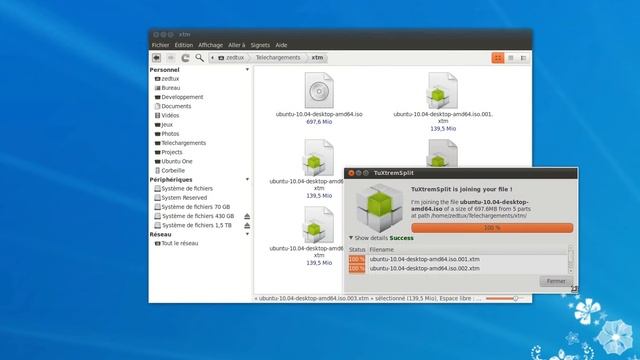This screenshot has width=640, height=360.
Task: Open the Affichage menu
Action: point(211,45)
